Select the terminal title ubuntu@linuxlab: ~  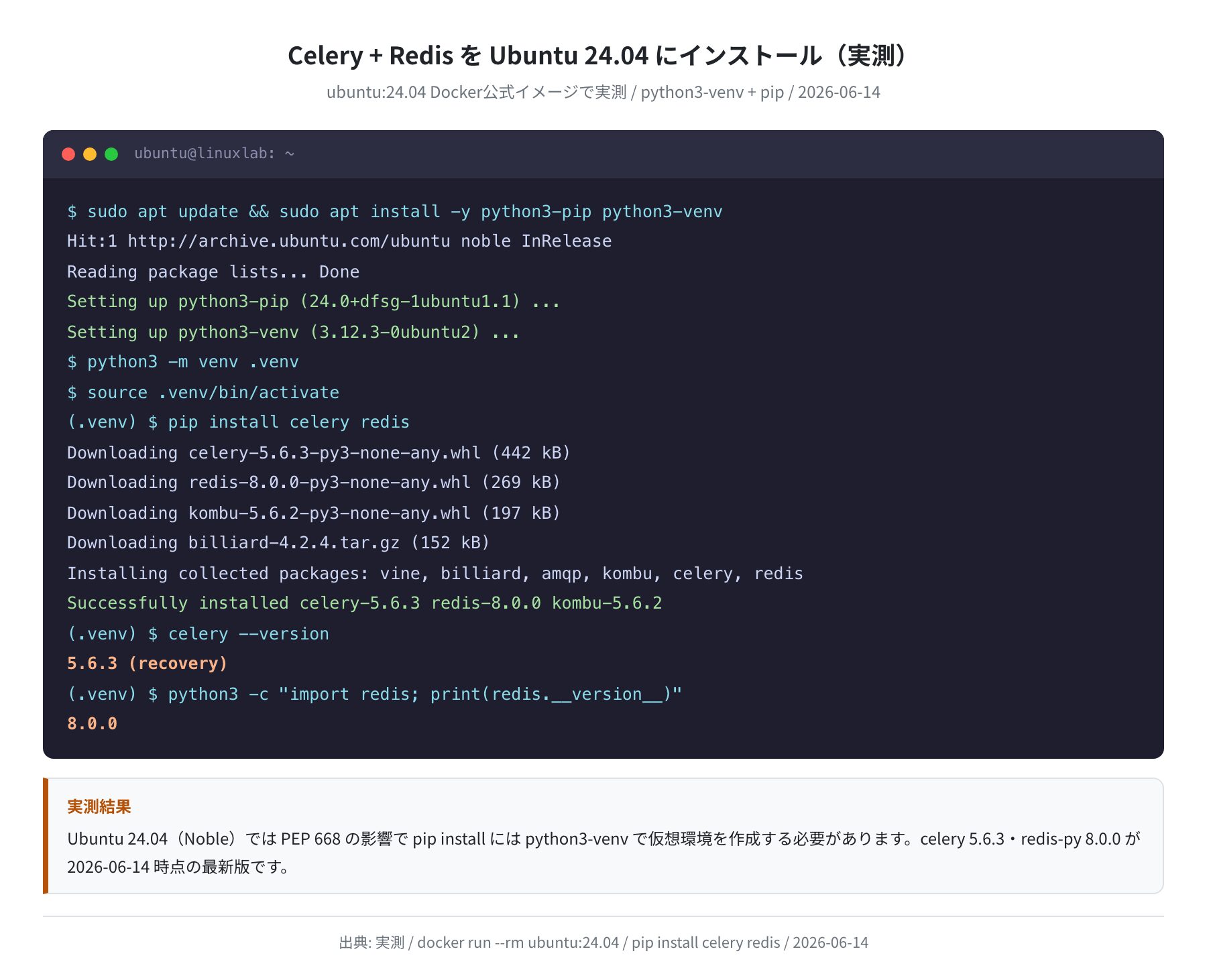coord(214,154)
